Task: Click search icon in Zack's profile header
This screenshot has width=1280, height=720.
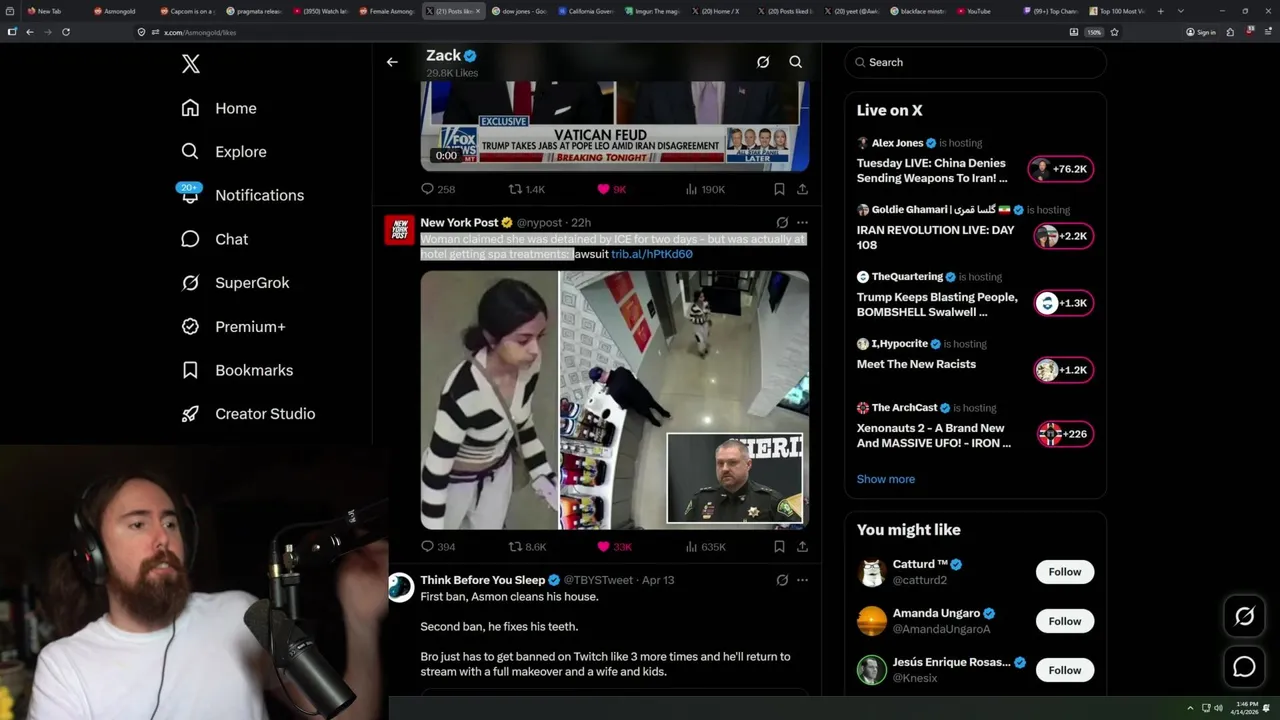Action: coord(796,62)
